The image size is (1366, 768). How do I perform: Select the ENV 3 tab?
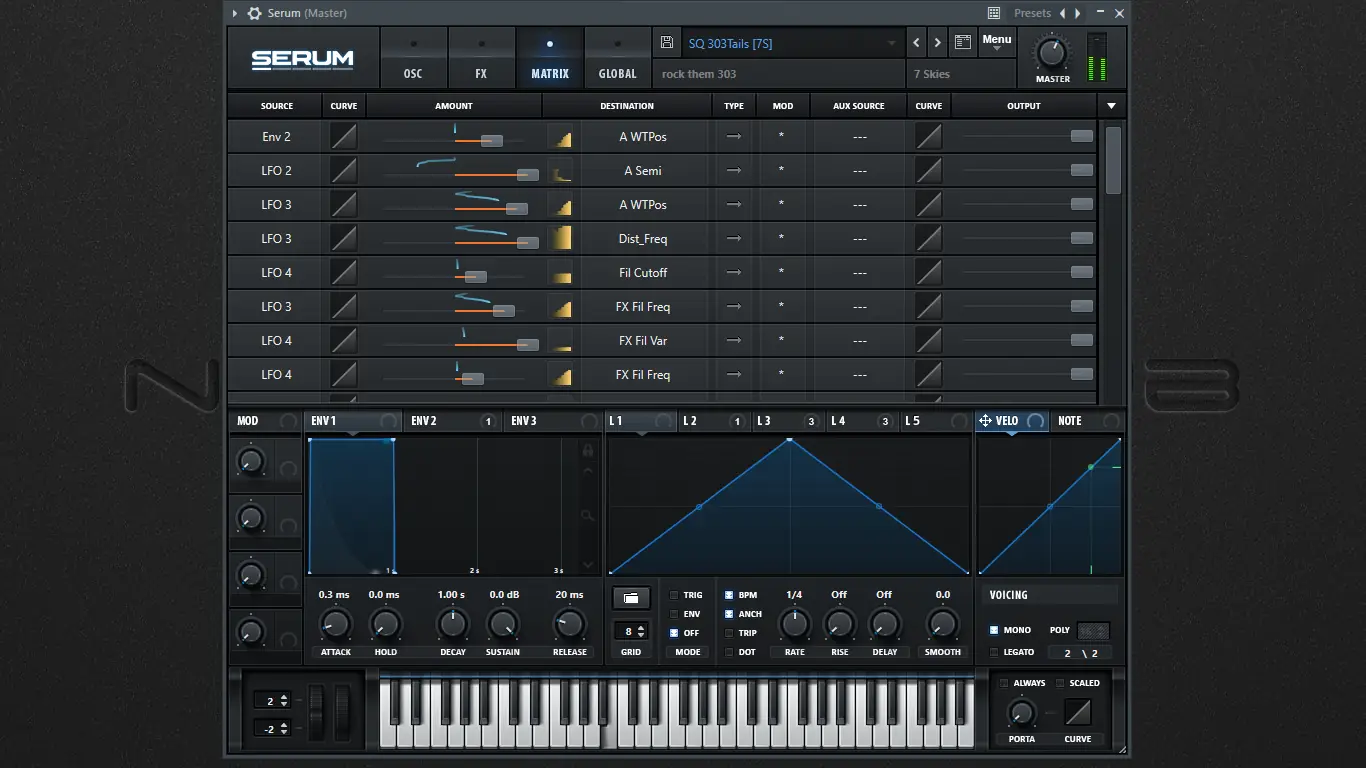tap(552, 421)
